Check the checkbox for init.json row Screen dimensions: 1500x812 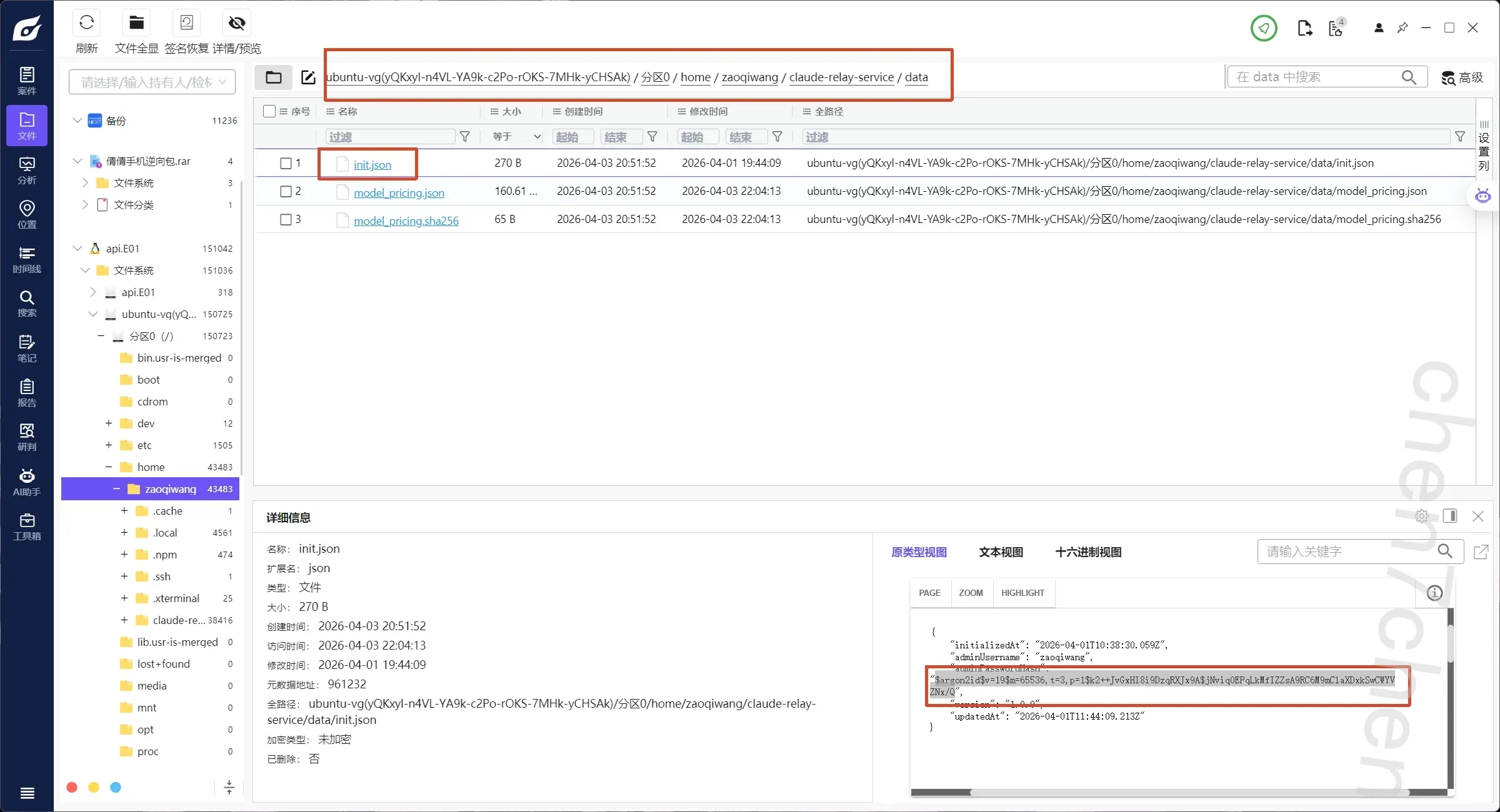(x=286, y=163)
